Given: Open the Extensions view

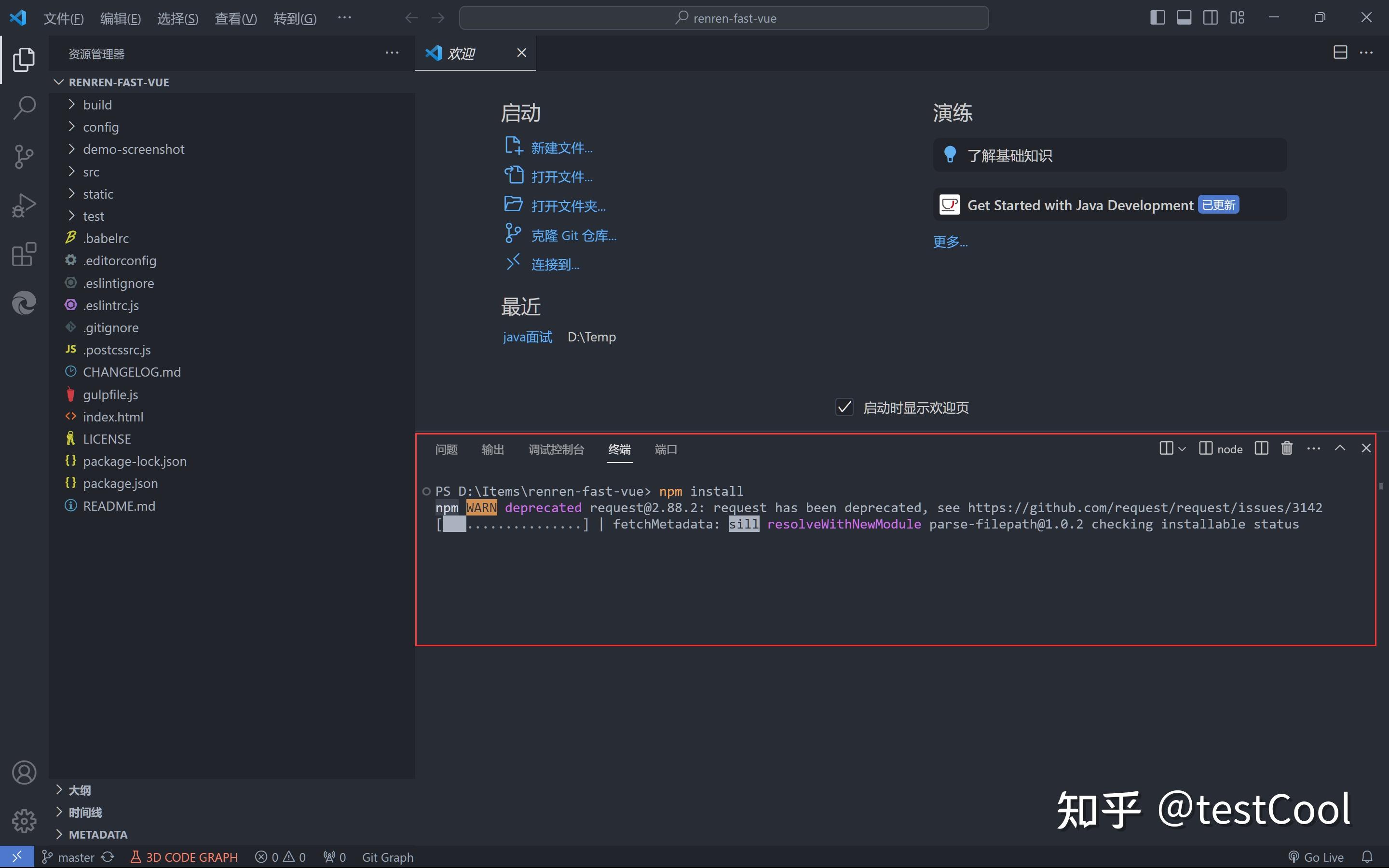Looking at the screenshot, I should click(x=24, y=254).
